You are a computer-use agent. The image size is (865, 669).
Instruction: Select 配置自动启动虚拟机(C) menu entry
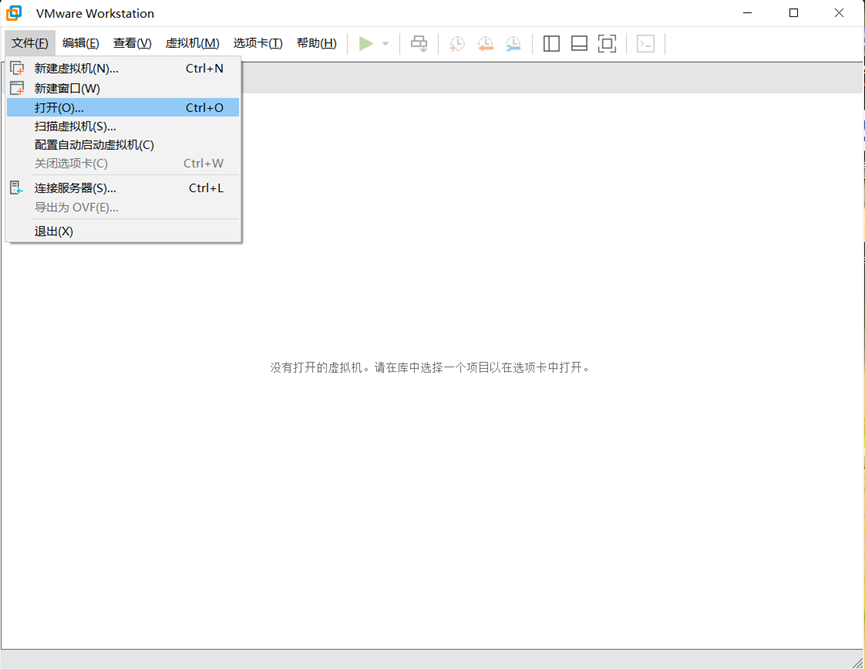(x=123, y=145)
